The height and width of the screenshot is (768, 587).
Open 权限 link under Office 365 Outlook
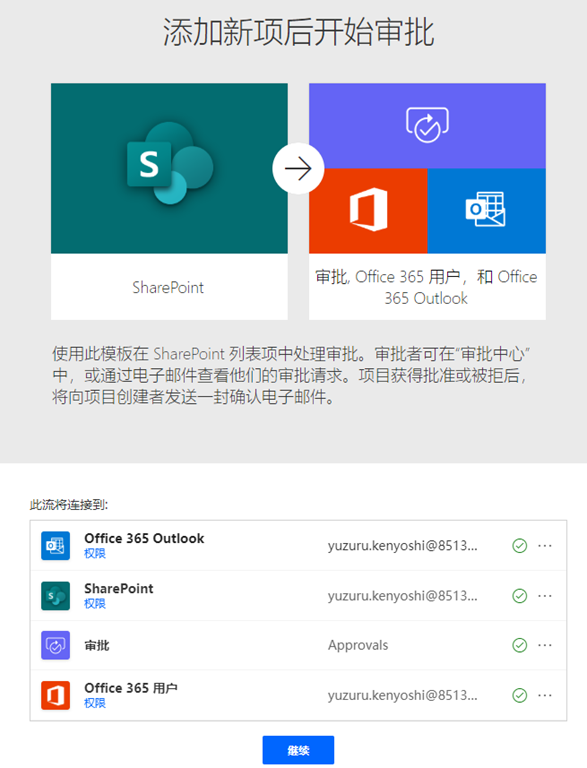tap(95, 553)
